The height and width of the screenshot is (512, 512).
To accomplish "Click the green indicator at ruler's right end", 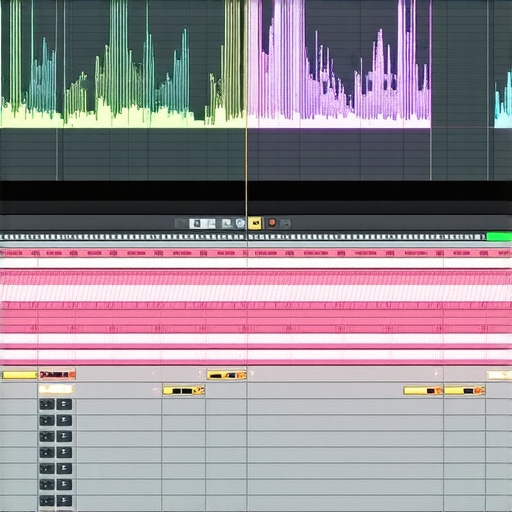I will point(499,237).
